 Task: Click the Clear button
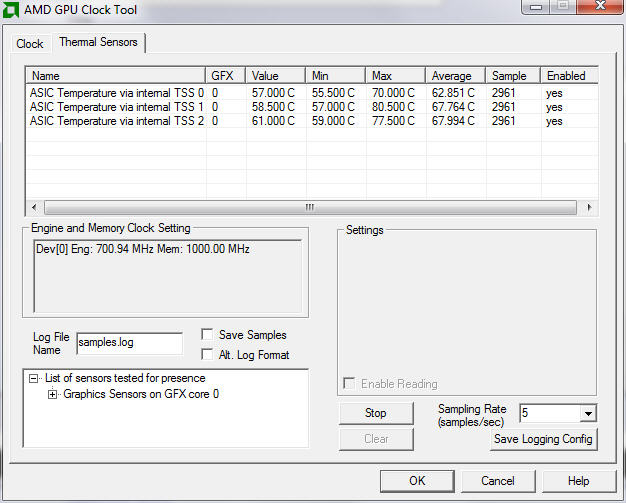[376, 439]
